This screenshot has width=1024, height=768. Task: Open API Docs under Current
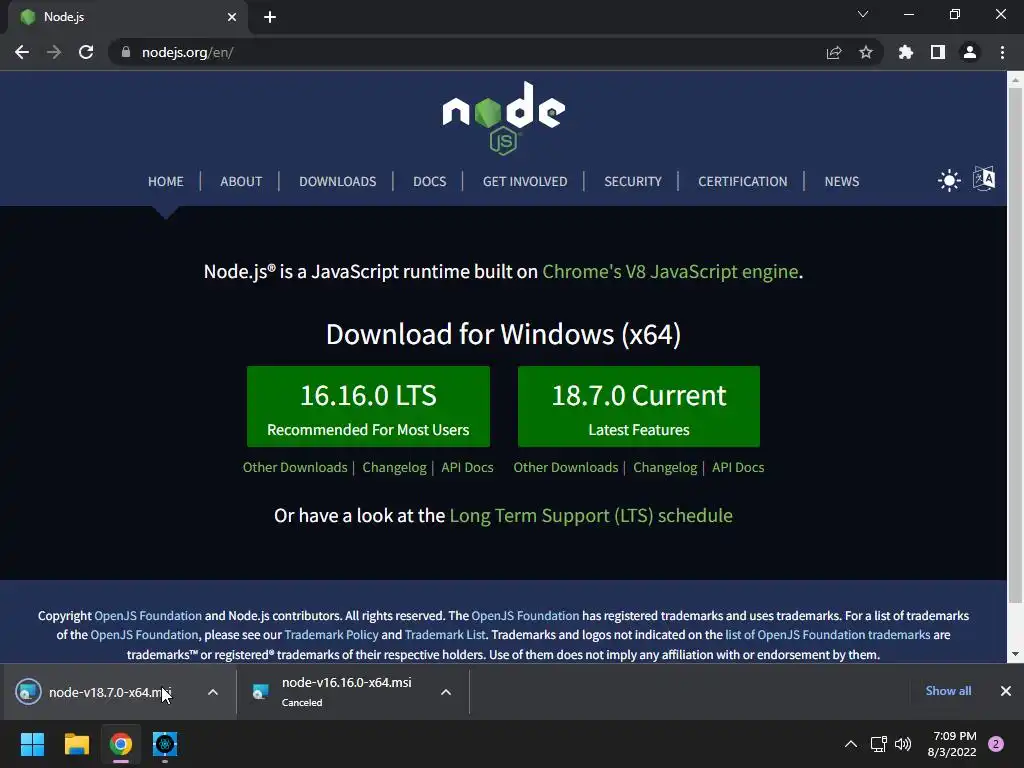pos(738,468)
